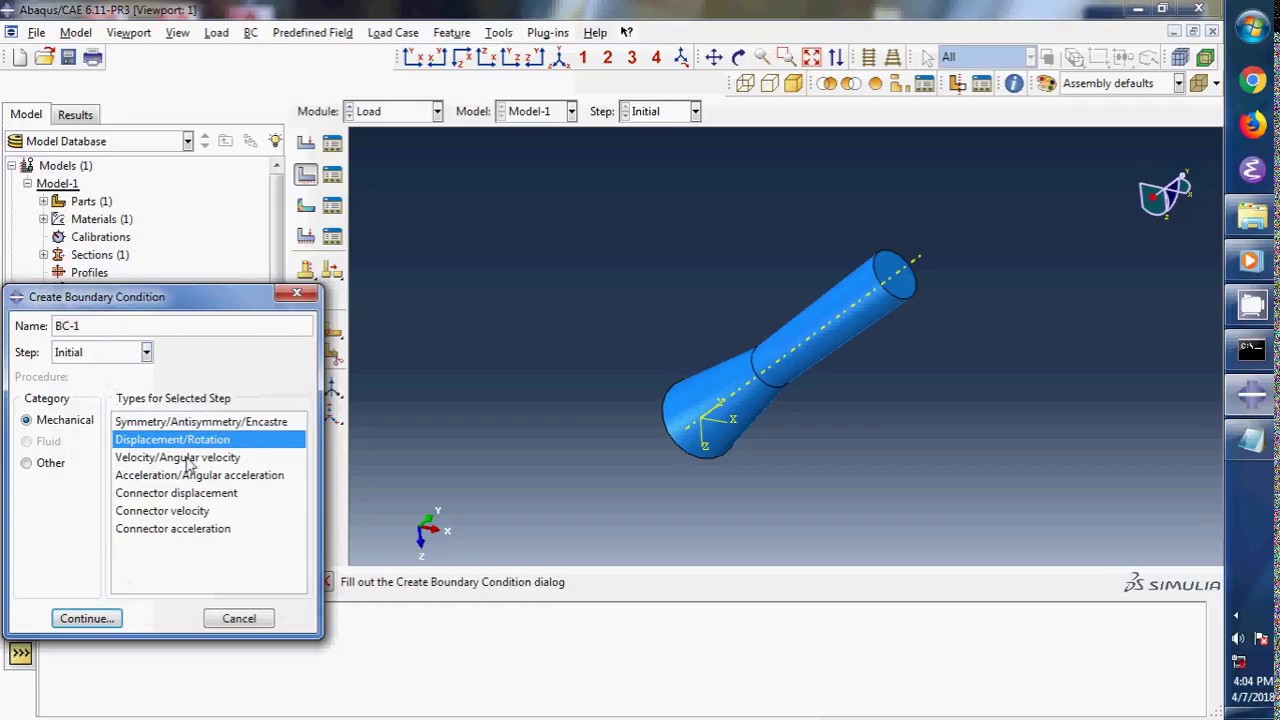Click the Cancel button in dialog
The image size is (1280, 720).
[239, 619]
